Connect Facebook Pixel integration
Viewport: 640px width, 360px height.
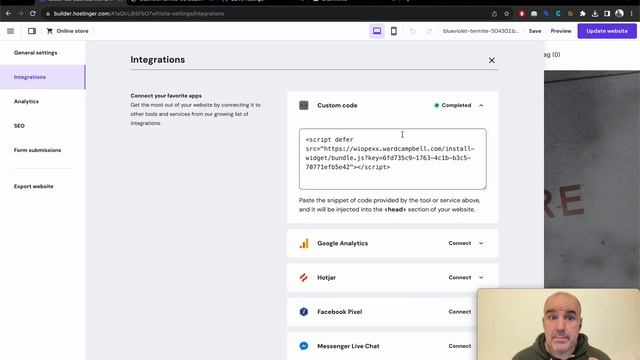(x=460, y=312)
